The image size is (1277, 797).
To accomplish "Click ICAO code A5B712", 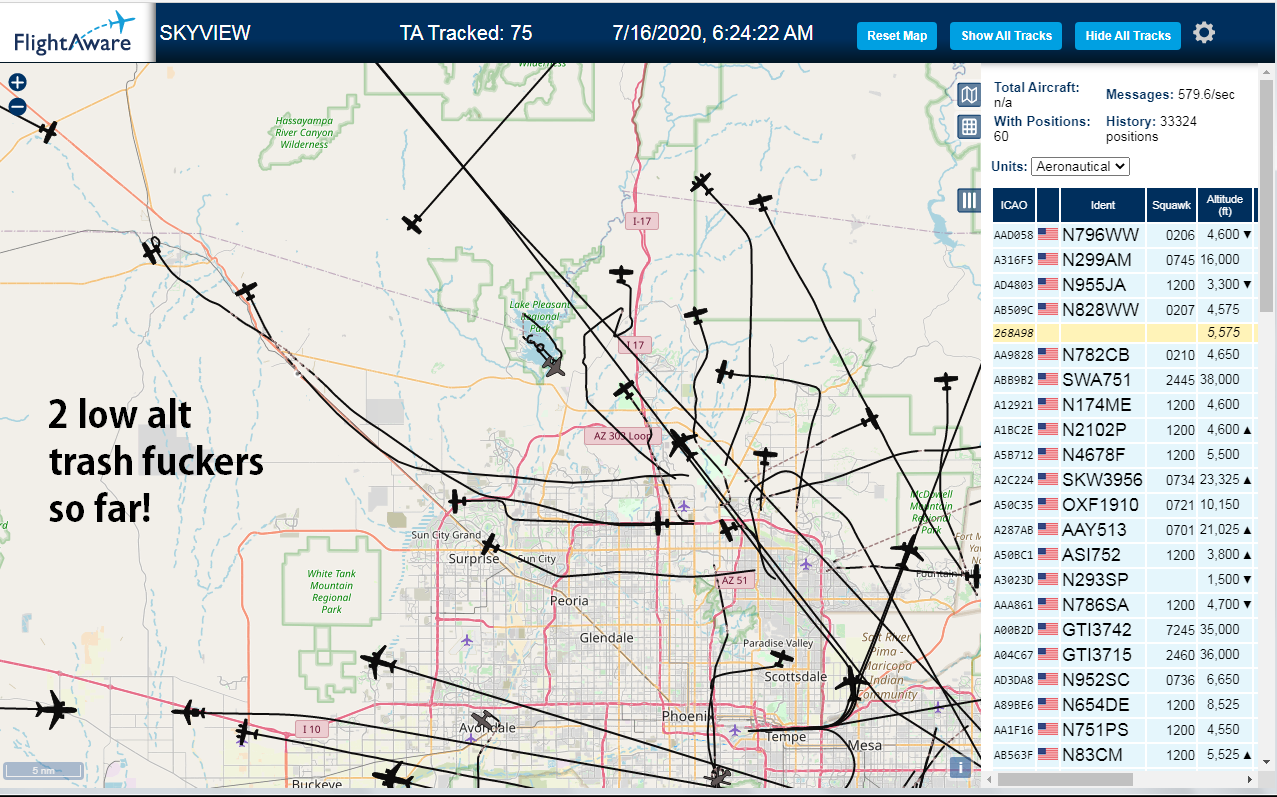I will pos(1013,455).
